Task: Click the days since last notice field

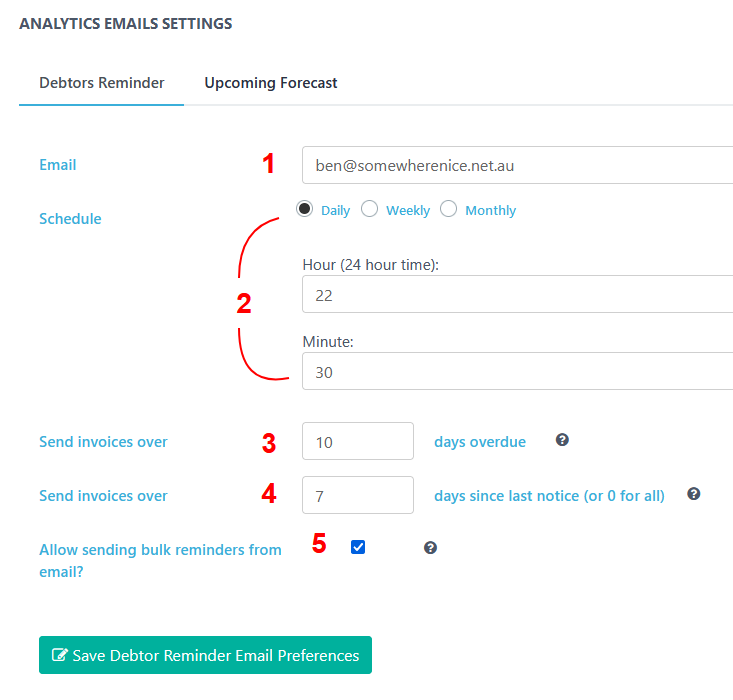Action: click(358, 495)
